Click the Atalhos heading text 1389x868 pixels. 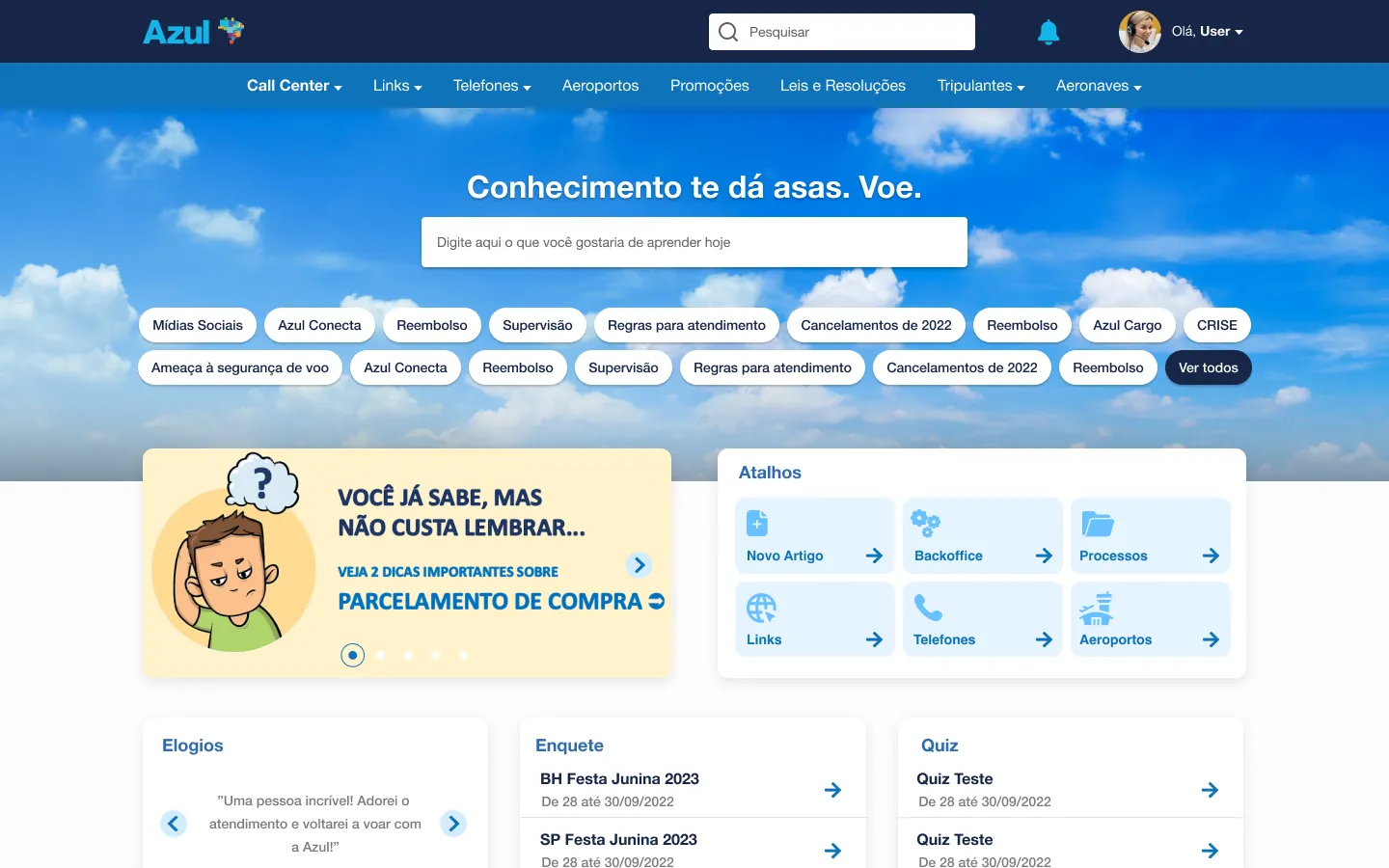pos(770,473)
